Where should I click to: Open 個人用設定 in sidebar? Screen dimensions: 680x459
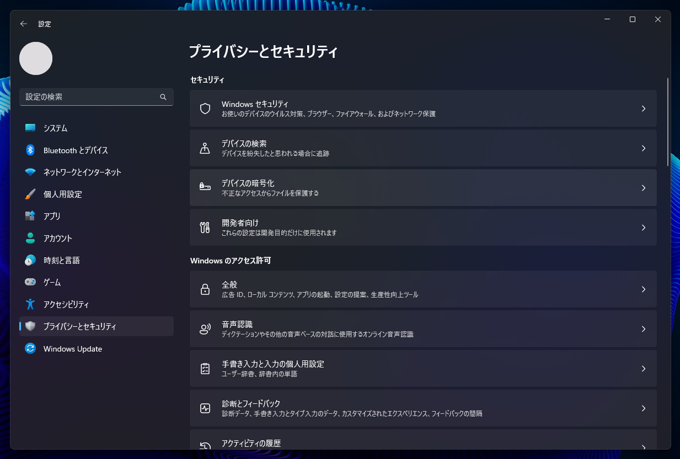point(96,194)
